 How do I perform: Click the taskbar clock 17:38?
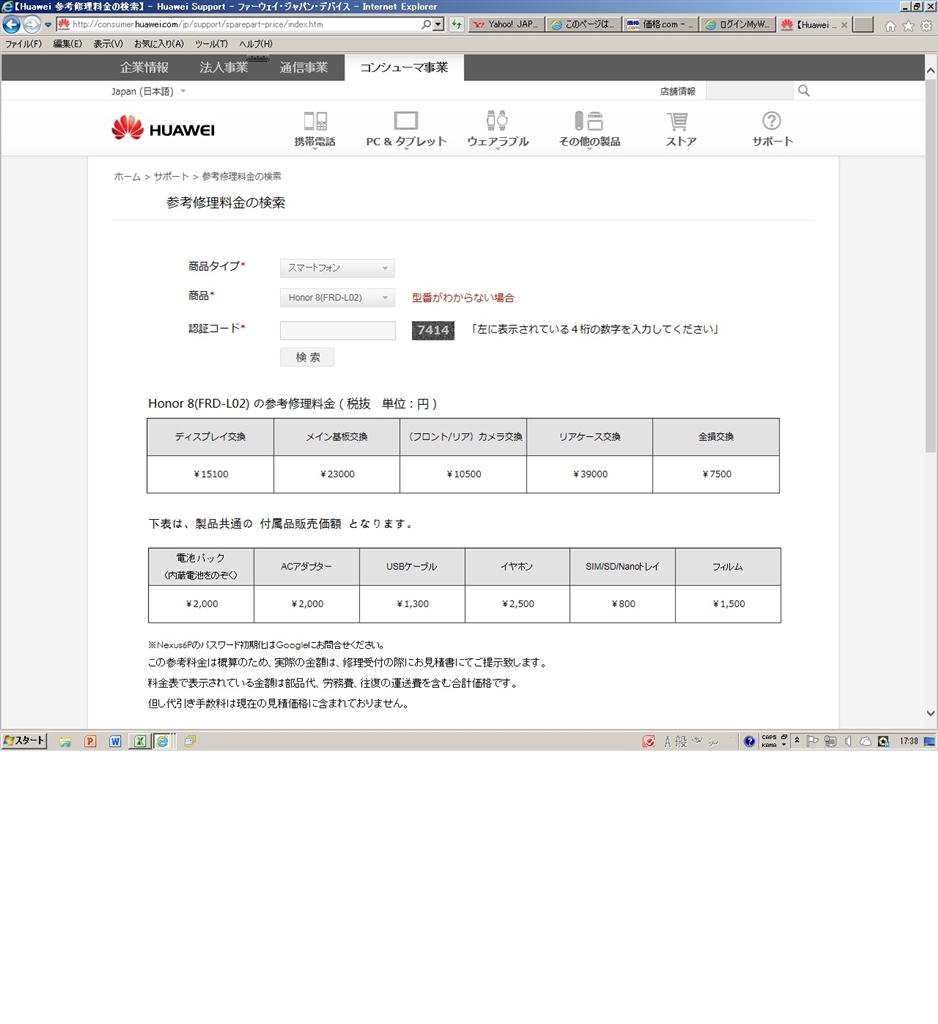(909, 741)
